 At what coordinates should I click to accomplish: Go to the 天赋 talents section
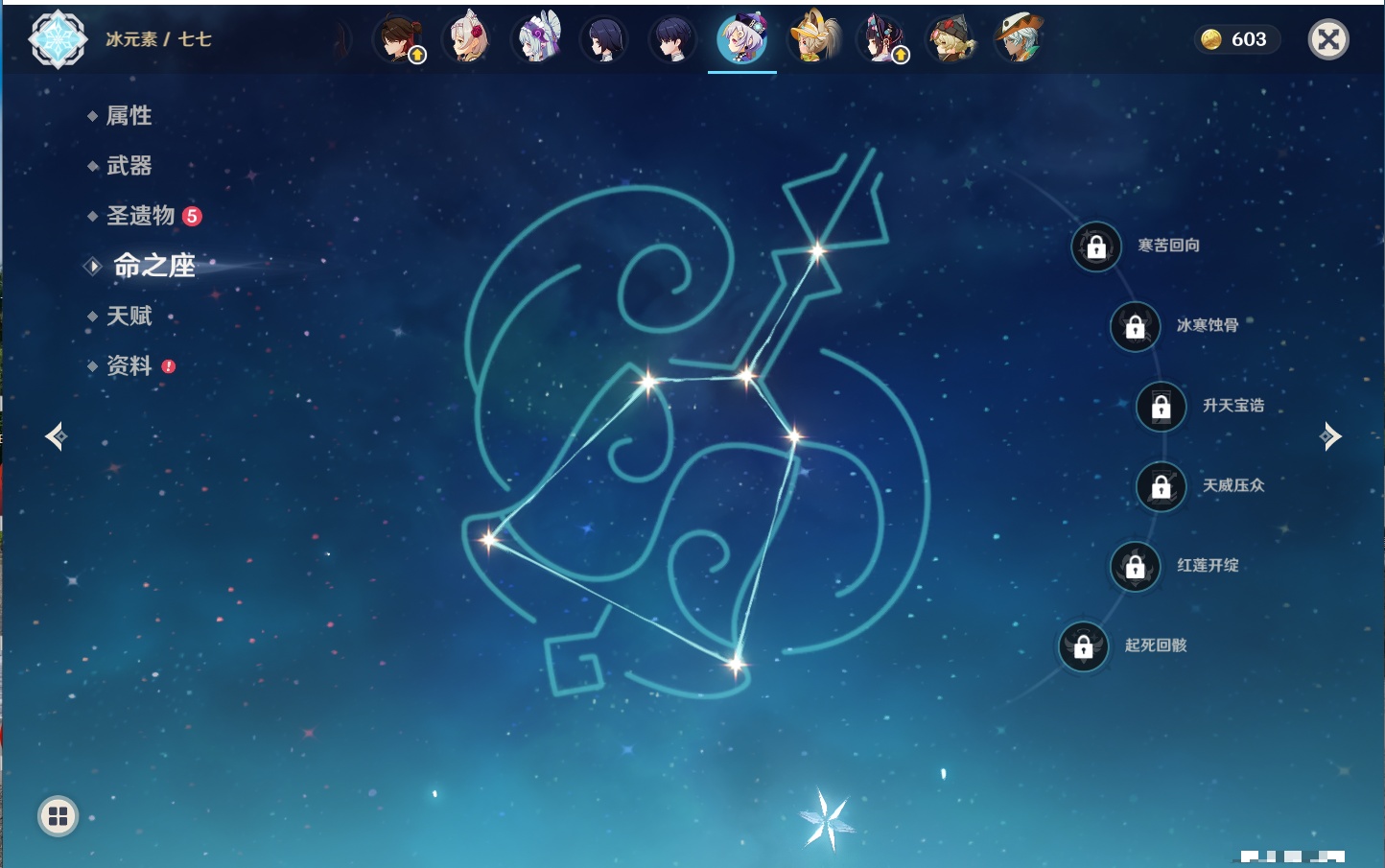[x=129, y=316]
